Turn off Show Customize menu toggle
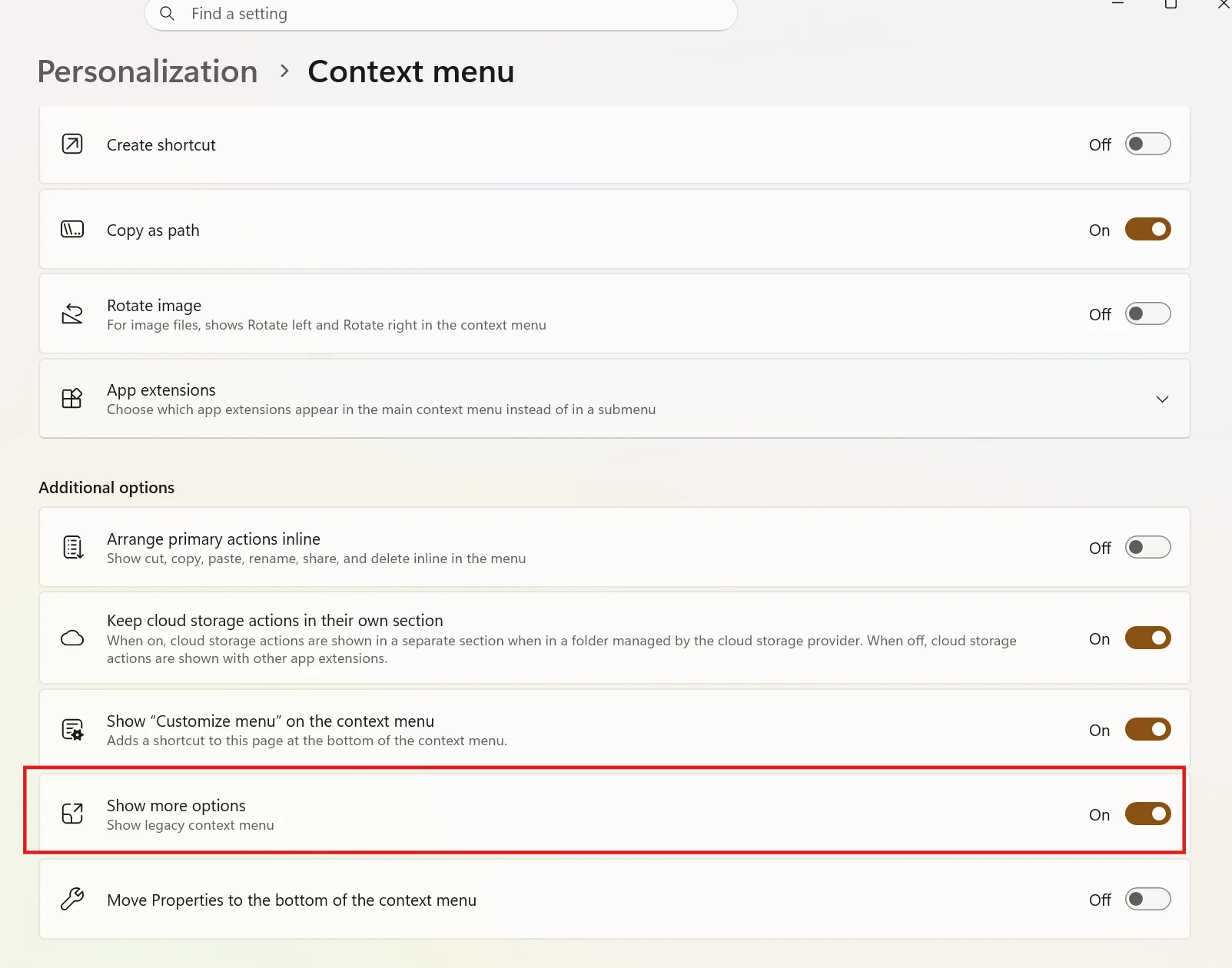Screen dimensions: 1232x968 pos(1148,730)
